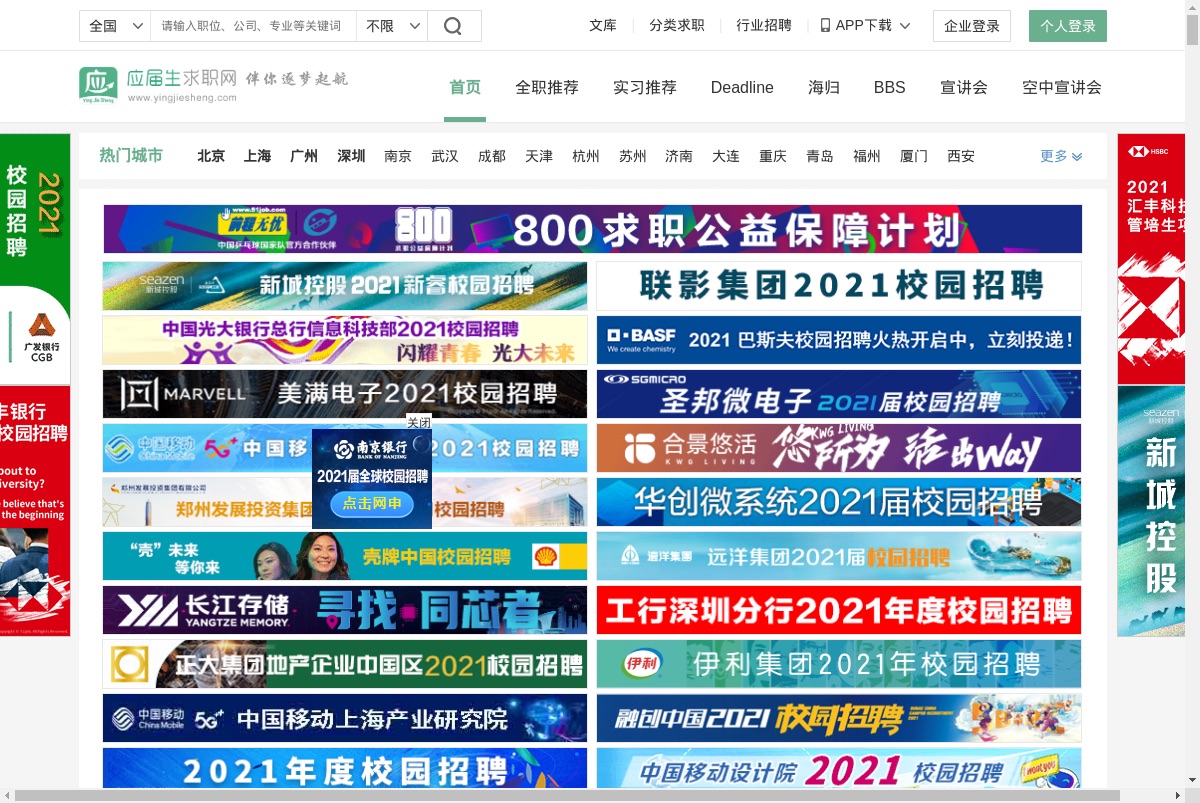Switch to the 首页 tab
This screenshot has width=1200, height=803.
(465, 87)
